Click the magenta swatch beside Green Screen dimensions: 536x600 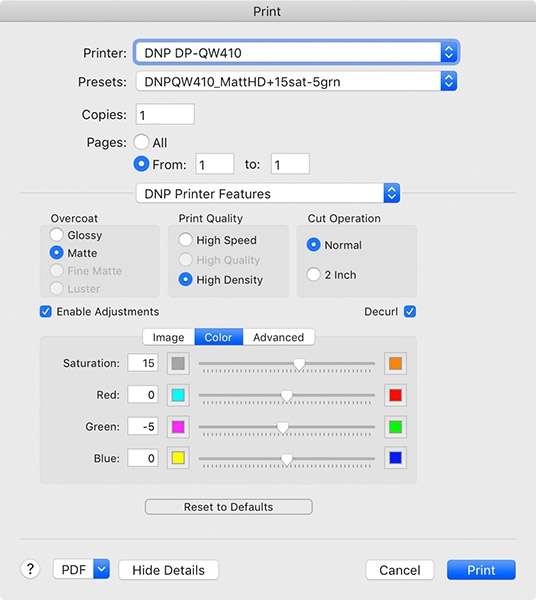coord(178,427)
